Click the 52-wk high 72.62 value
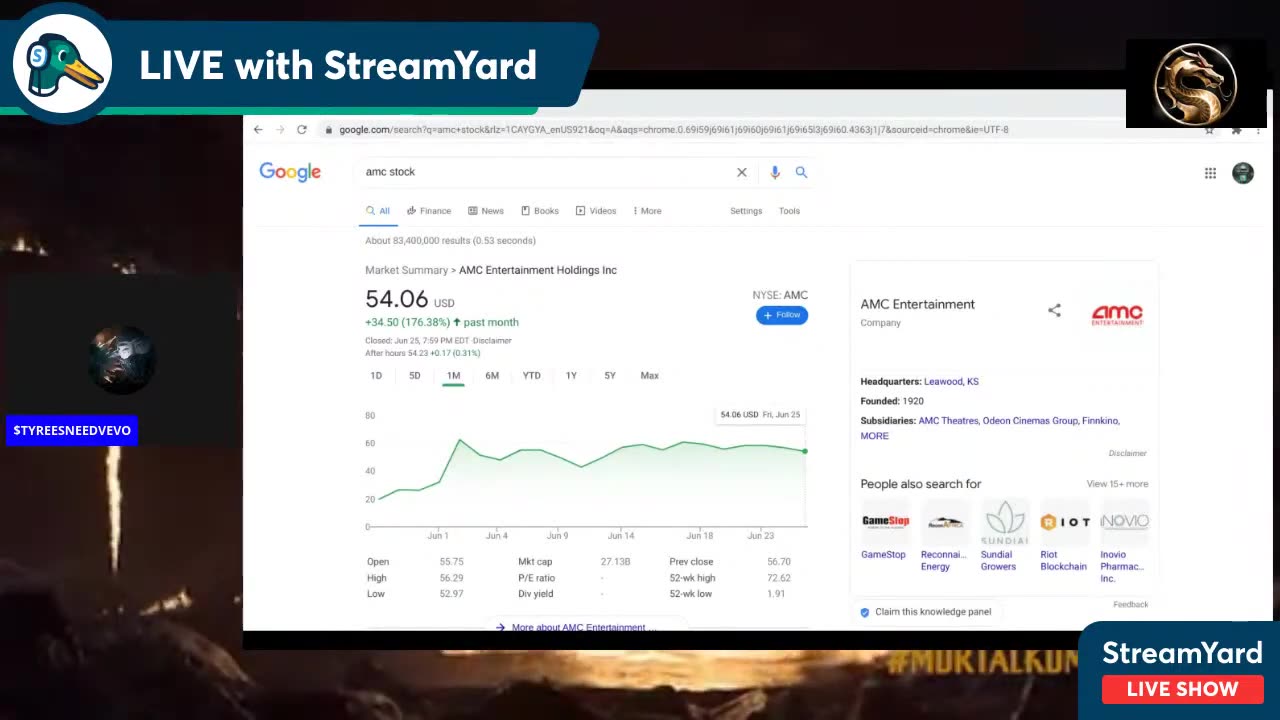Viewport: 1280px width, 720px height. pos(778,578)
